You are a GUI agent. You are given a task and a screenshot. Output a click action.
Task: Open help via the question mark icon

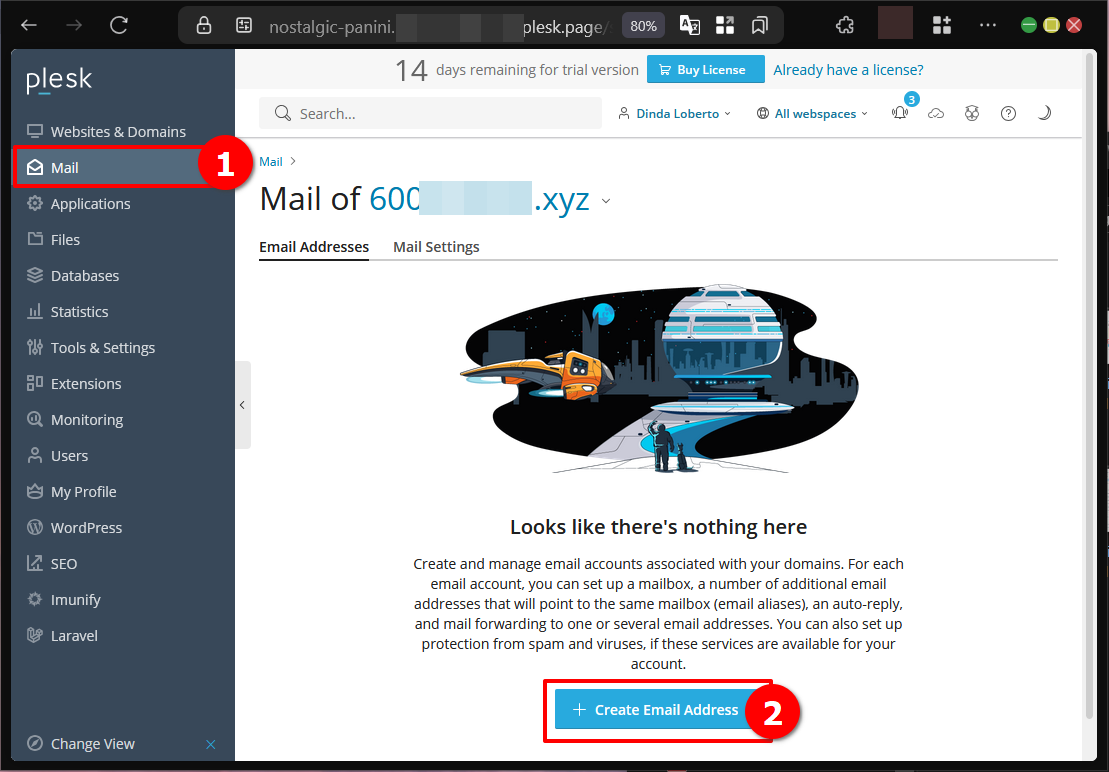pyautogui.click(x=1008, y=113)
